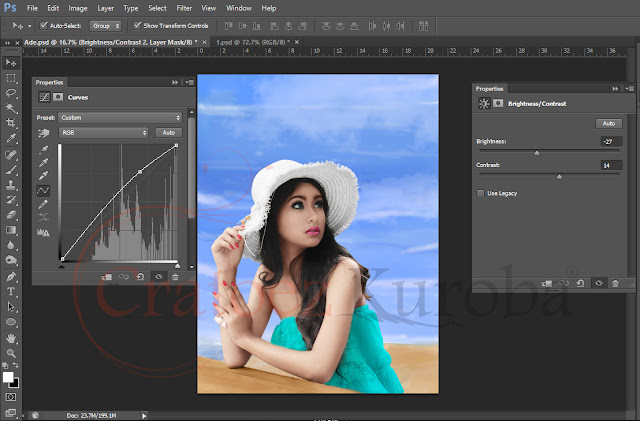The width and height of the screenshot is (640, 421).
Task: Select the Hand tool
Action: 11,338
